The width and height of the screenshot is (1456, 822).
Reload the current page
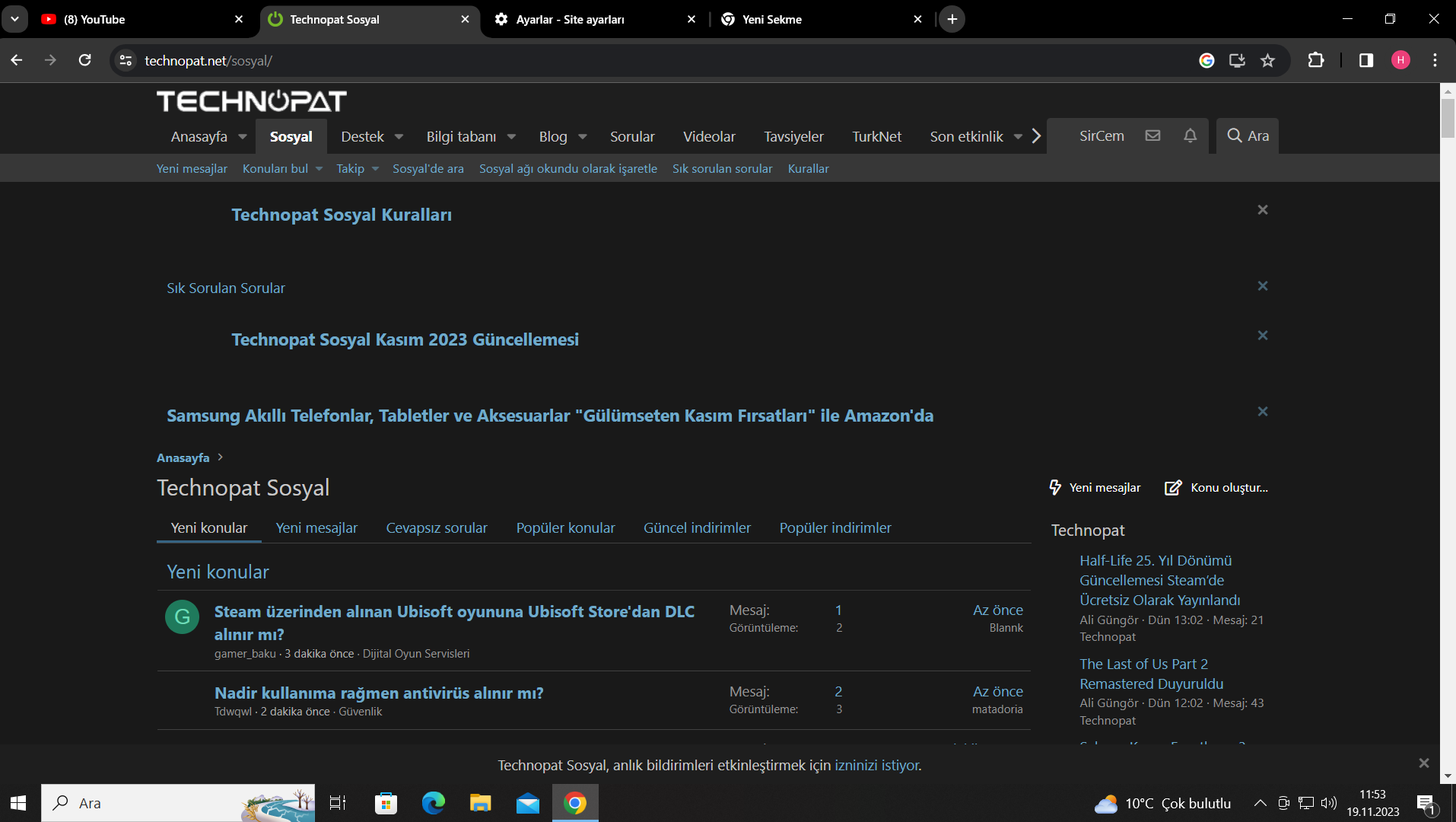[85, 60]
